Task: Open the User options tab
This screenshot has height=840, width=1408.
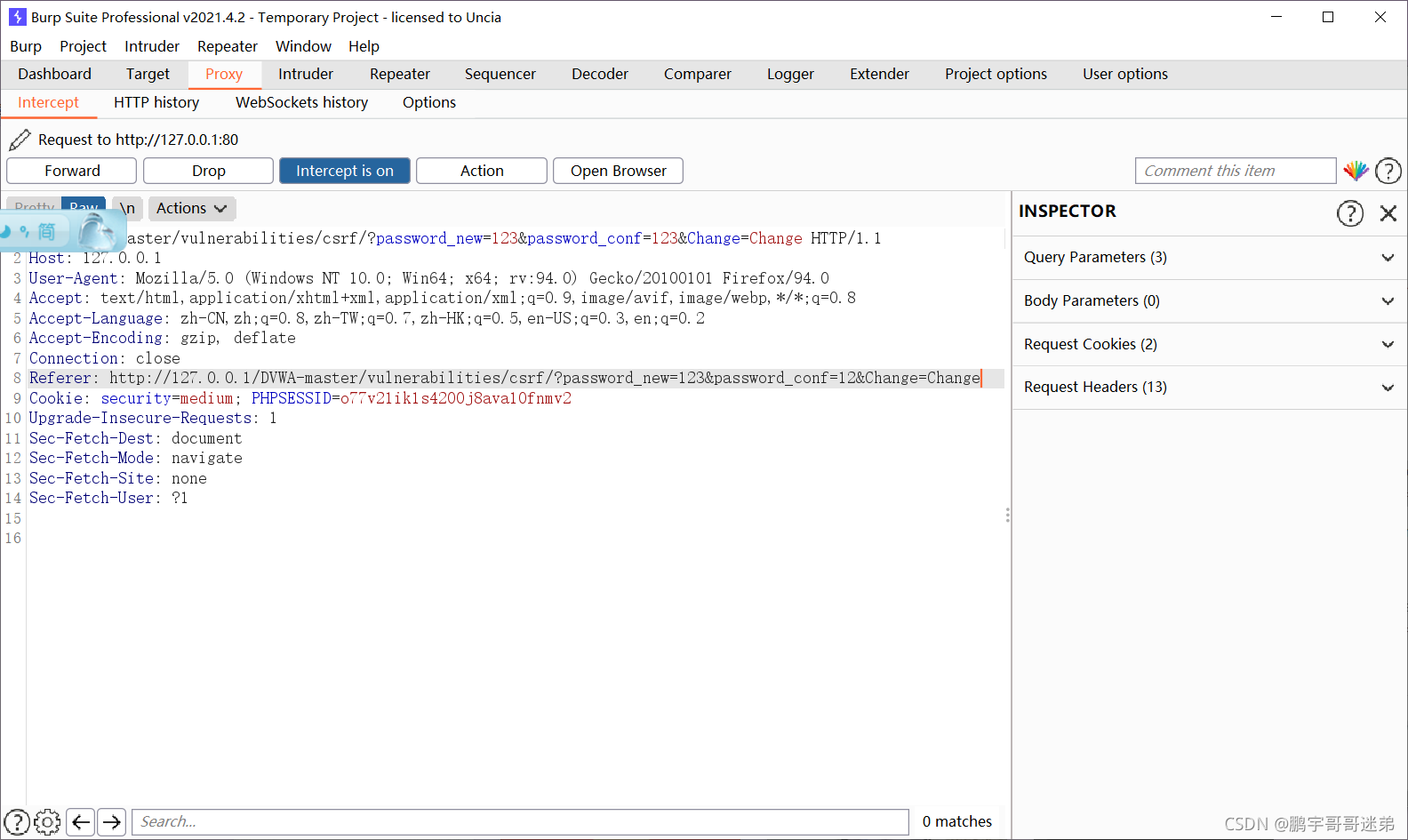Action: (1125, 74)
